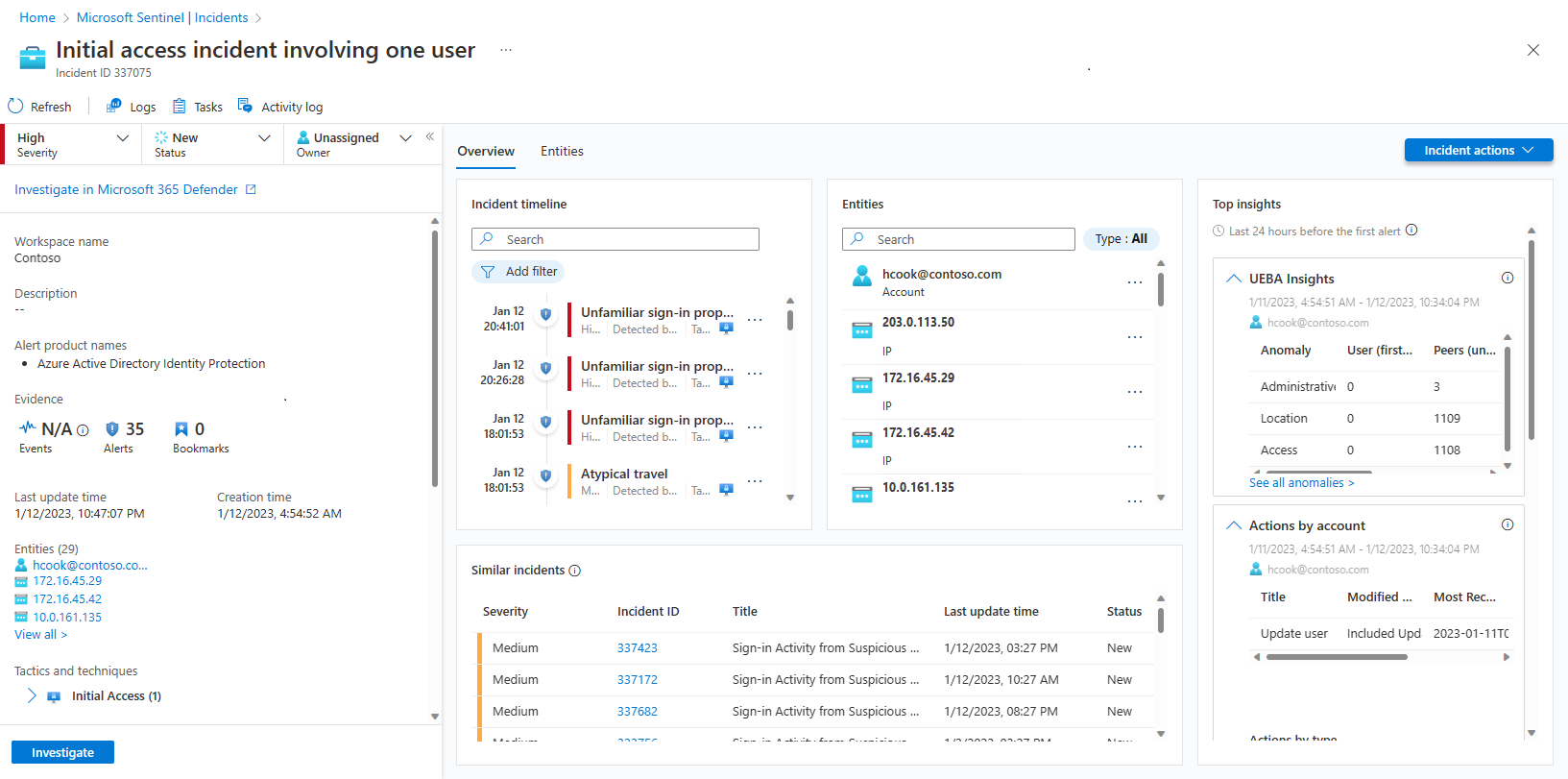The height and width of the screenshot is (779, 1568).
Task: Collapse the left details pane
Action: [430, 137]
